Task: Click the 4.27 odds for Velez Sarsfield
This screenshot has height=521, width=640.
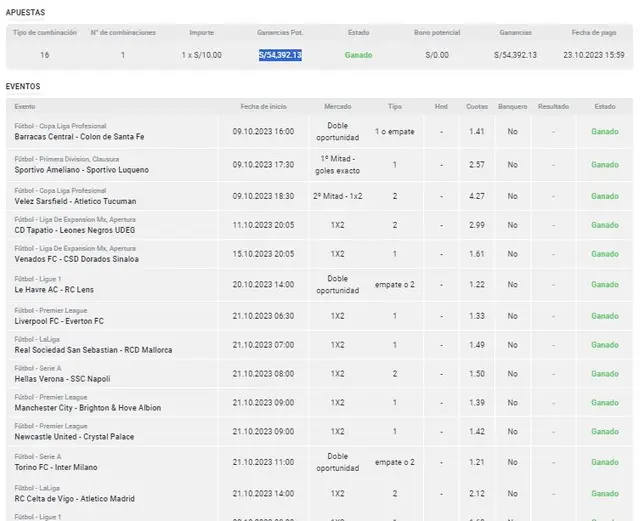Action: point(477,195)
